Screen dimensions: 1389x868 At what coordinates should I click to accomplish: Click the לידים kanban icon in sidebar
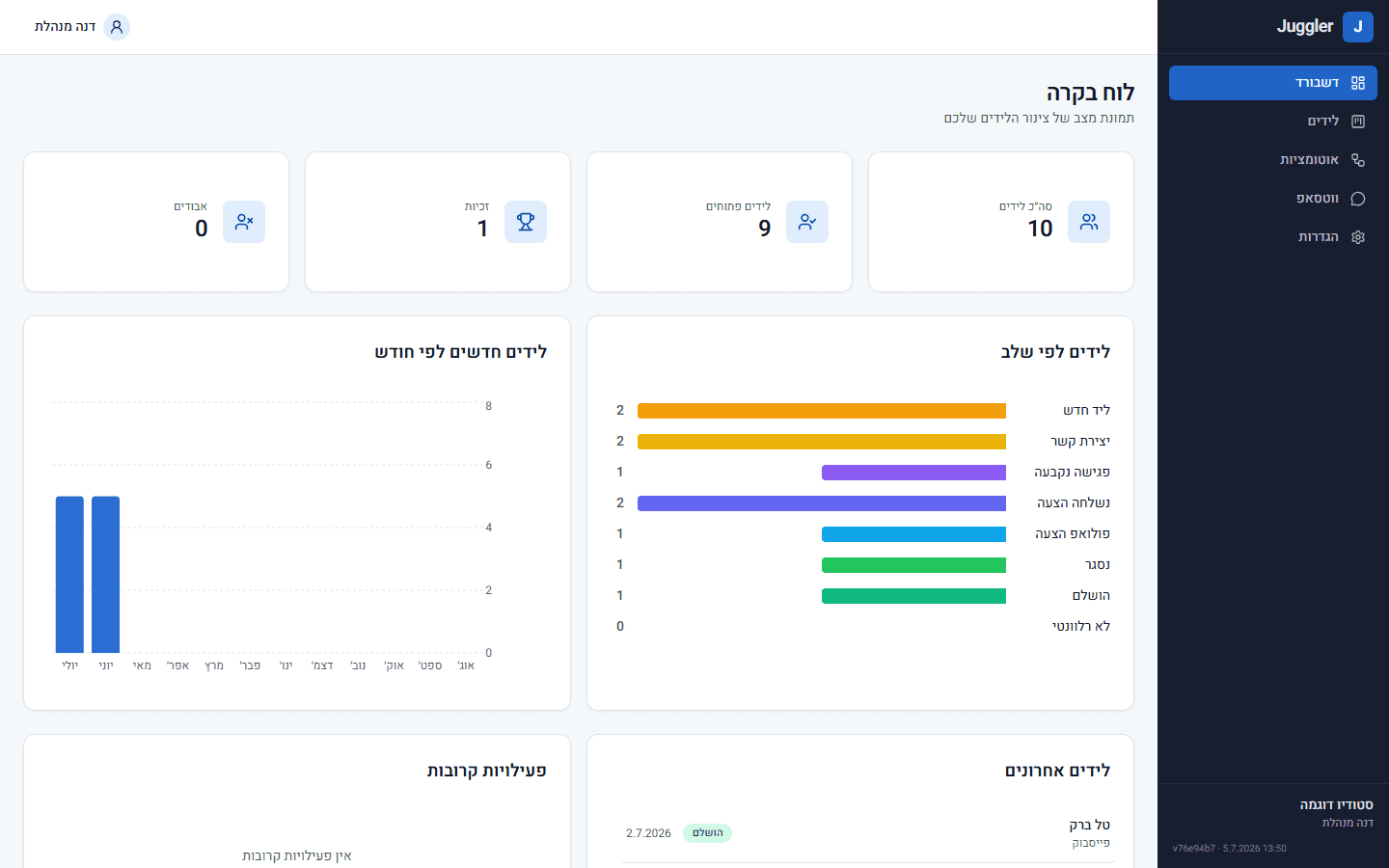pyautogui.click(x=1358, y=122)
